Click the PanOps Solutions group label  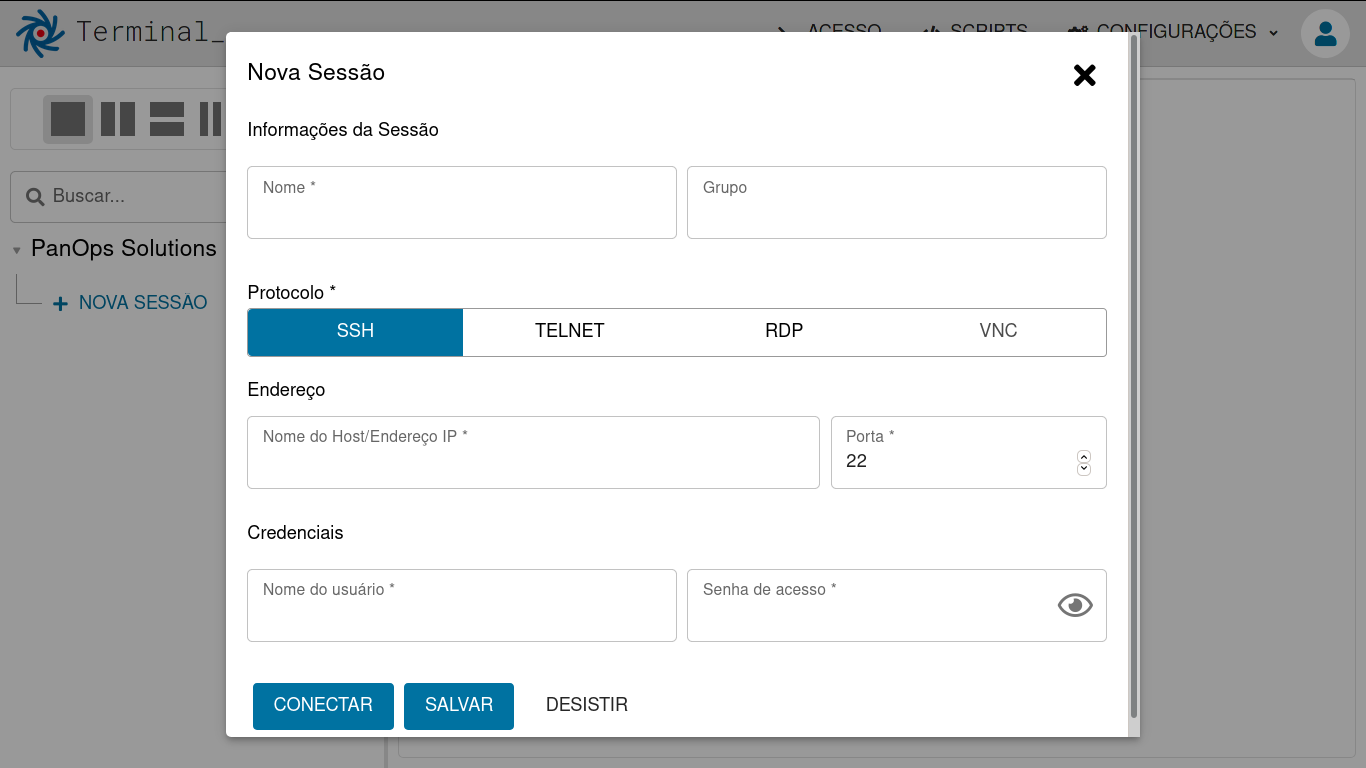pyautogui.click(x=124, y=249)
